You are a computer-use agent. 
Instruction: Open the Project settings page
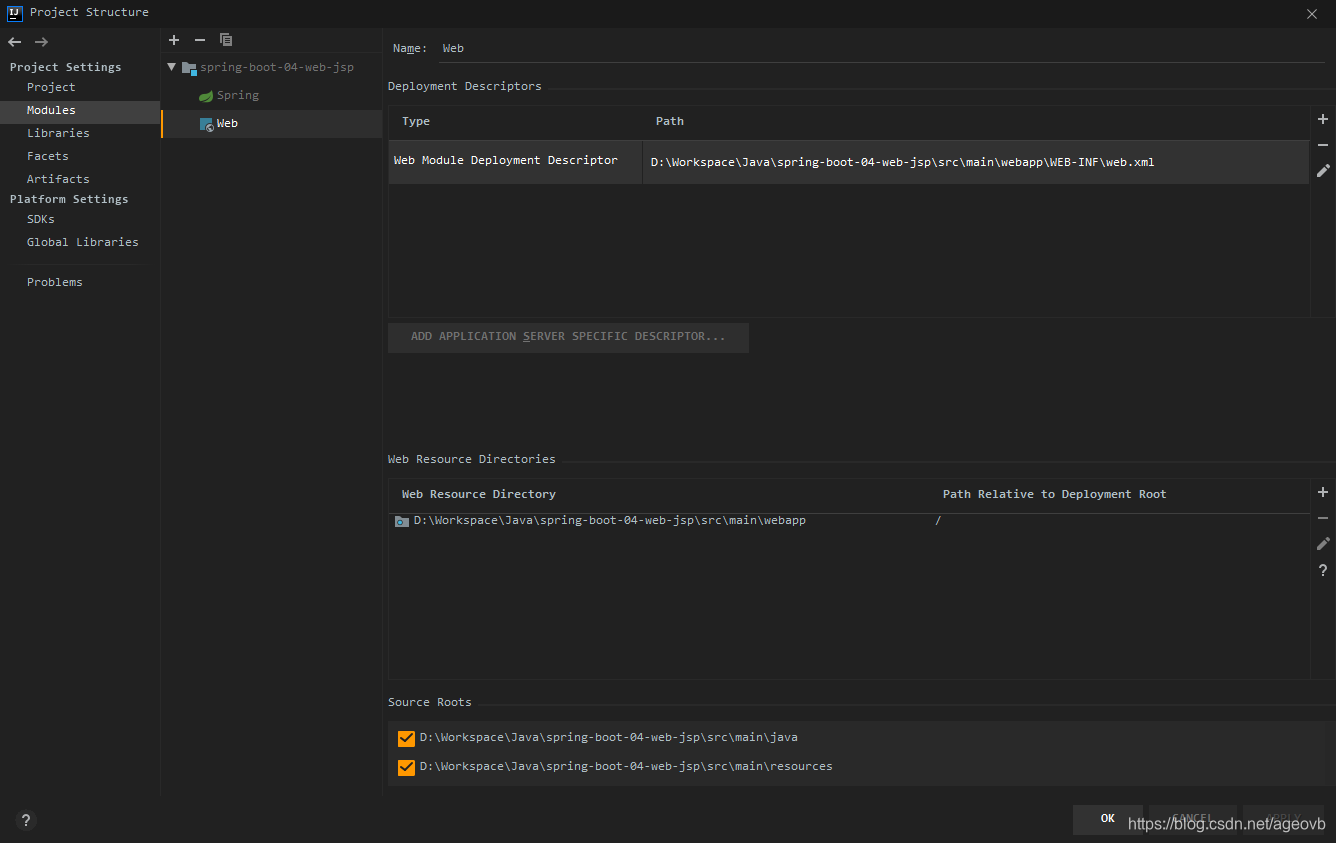pos(51,87)
